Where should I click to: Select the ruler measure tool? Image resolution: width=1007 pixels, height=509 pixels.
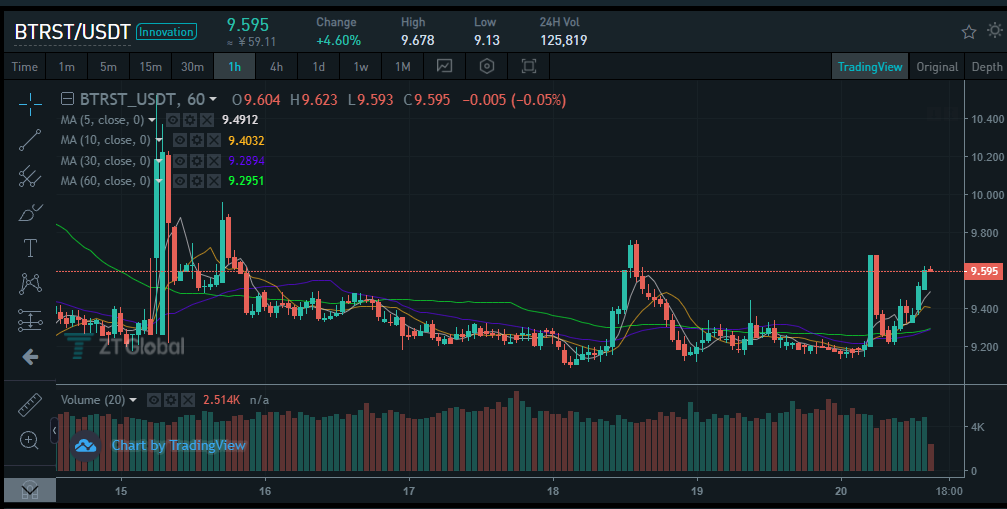[30, 404]
